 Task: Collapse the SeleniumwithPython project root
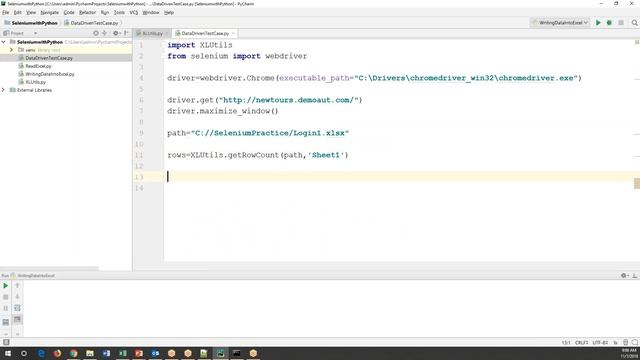click(4, 42)
